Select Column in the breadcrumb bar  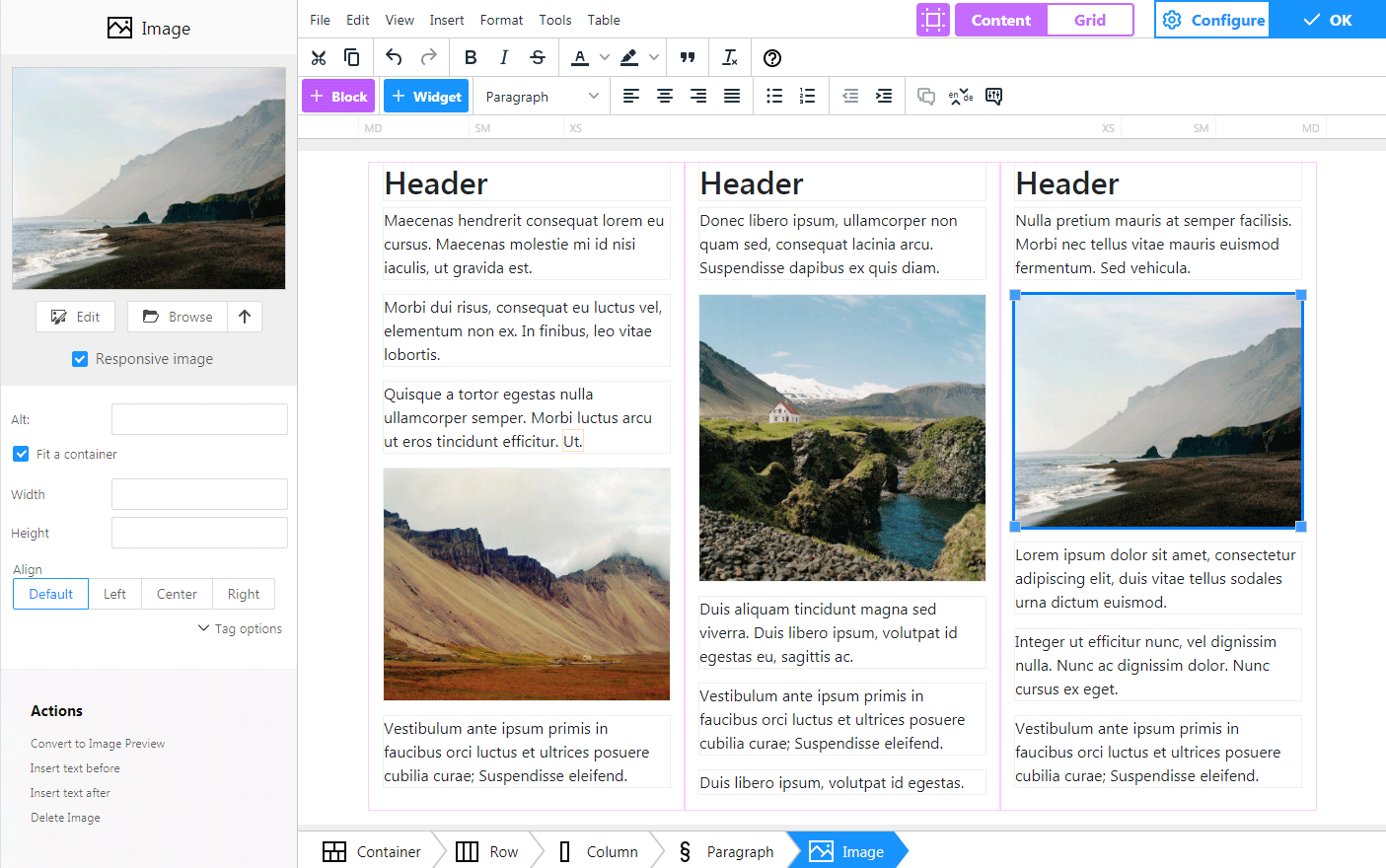click(612, 850)
